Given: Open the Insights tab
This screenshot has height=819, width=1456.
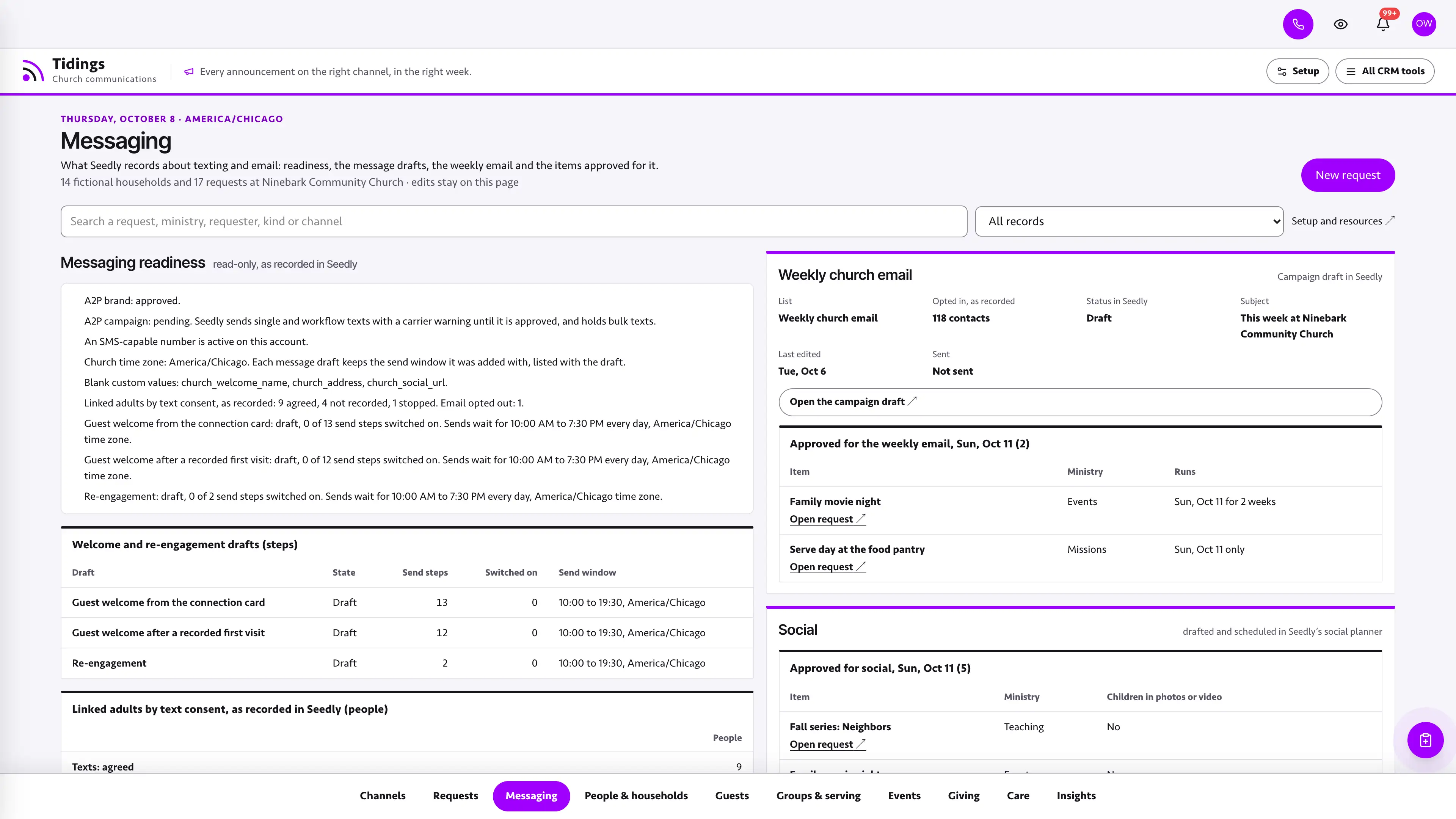Looking at the screenshot, I should pyautogui.click(x=1076, y=796).
